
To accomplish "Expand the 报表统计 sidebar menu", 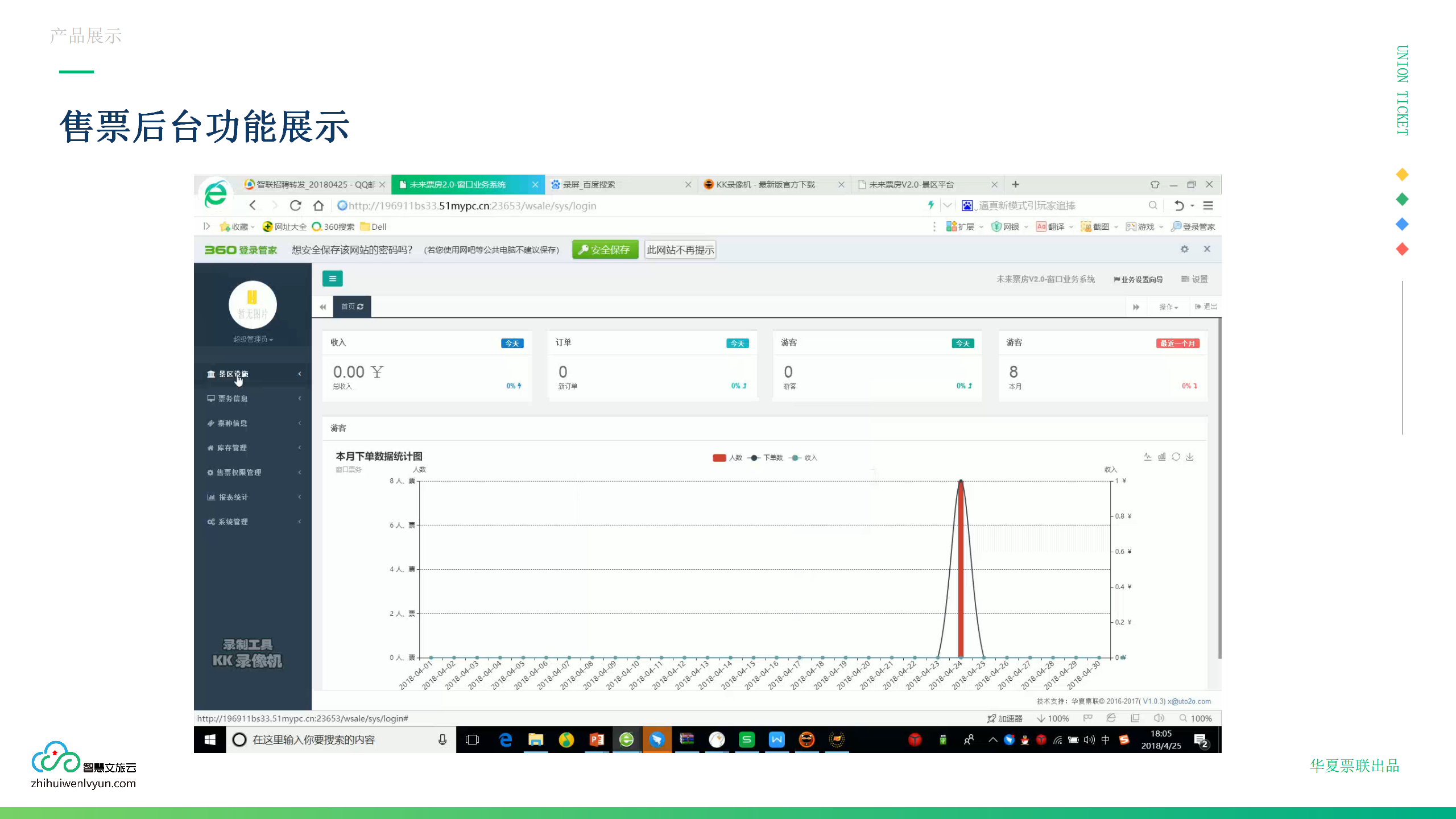I will tap(253, 497).
